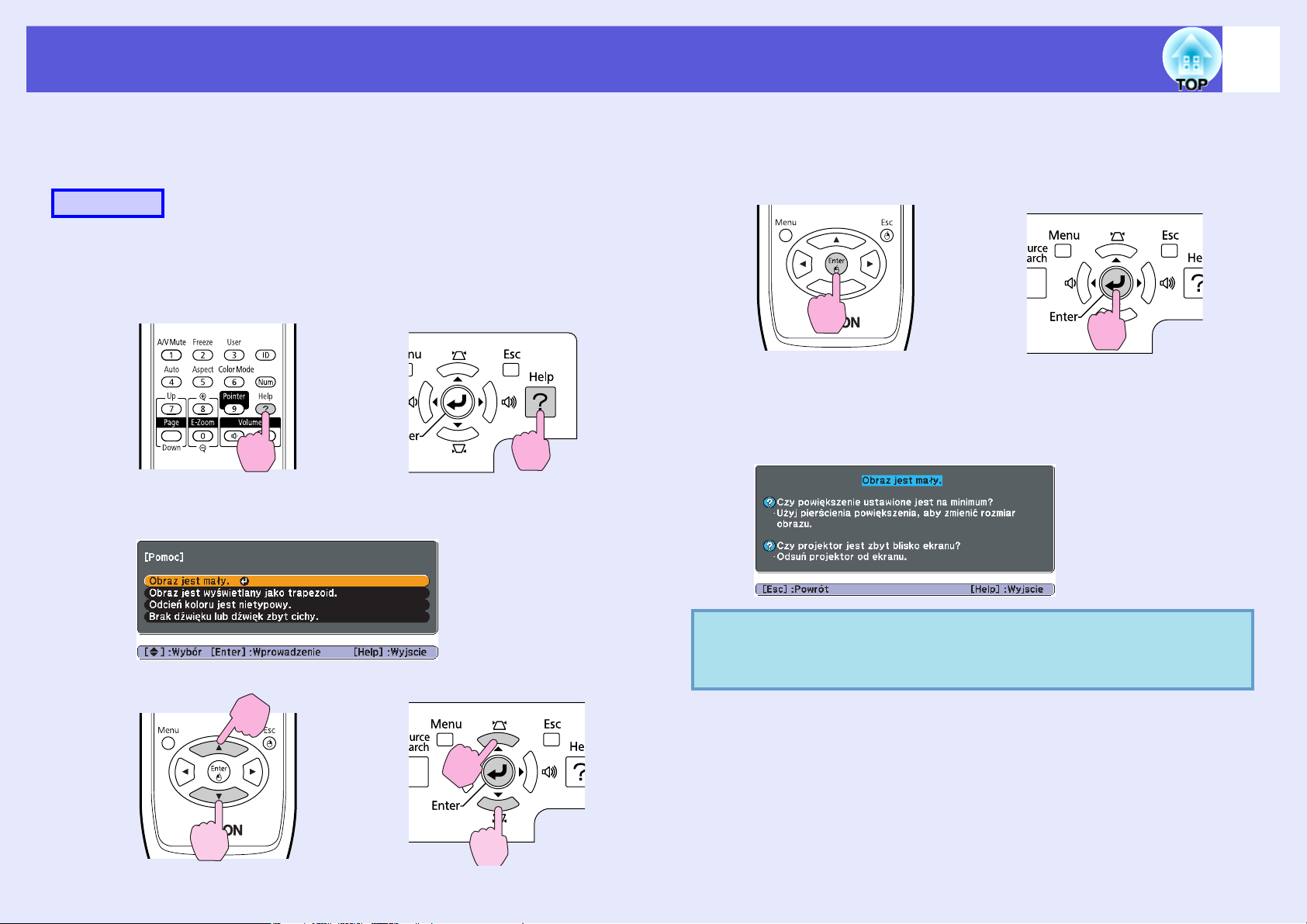This screenshot has height=924, width=1307.
Task: Tap Menu key on panel with two fingers
Action: (444, 740)
